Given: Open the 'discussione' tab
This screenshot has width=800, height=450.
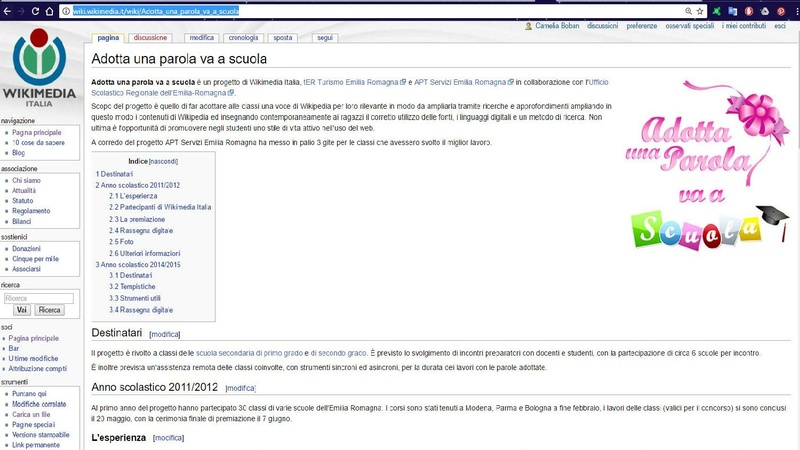Looking at the screenshot, I should point(151,38).
